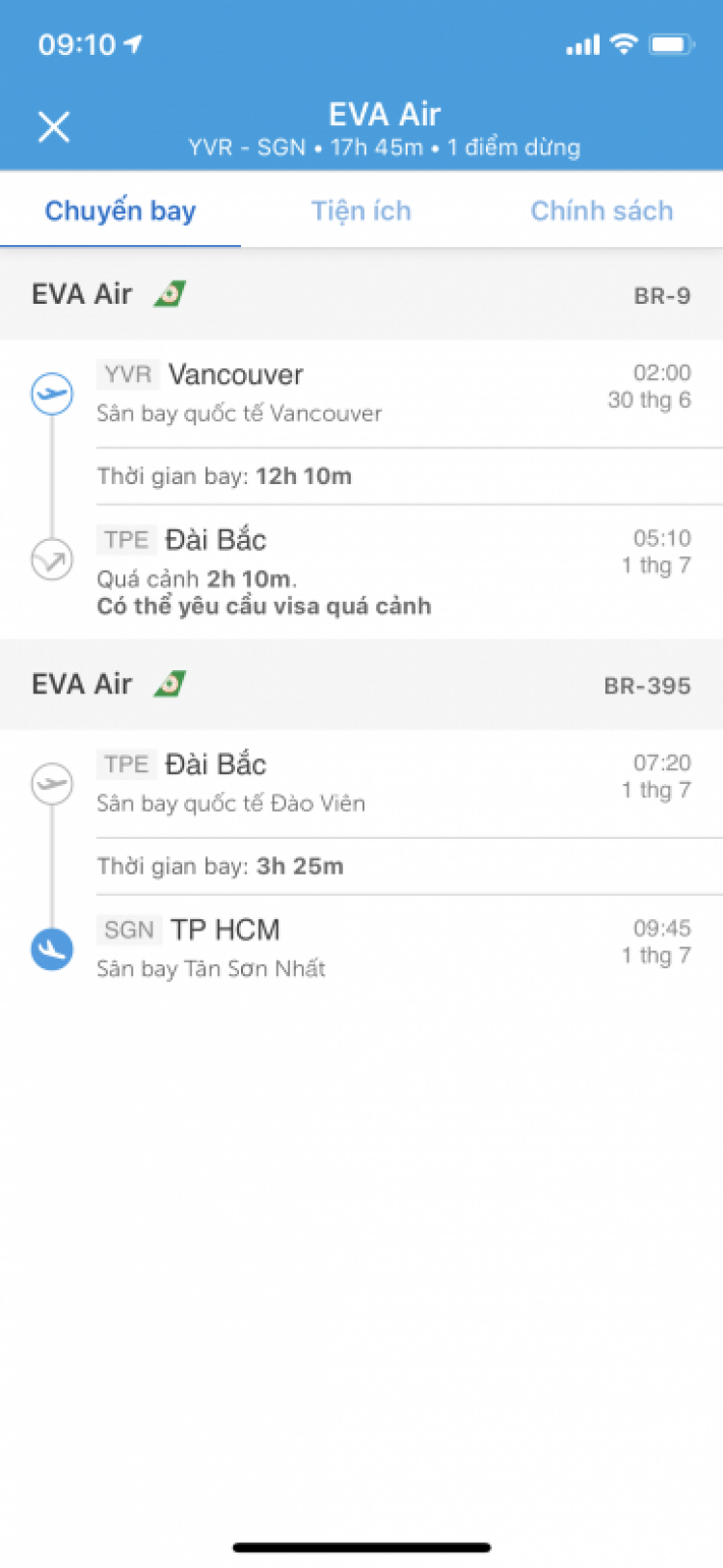723x1568 pixels.
Task: Tap the Thời gian bay 3h 25m row
Action: click(410, 866)
